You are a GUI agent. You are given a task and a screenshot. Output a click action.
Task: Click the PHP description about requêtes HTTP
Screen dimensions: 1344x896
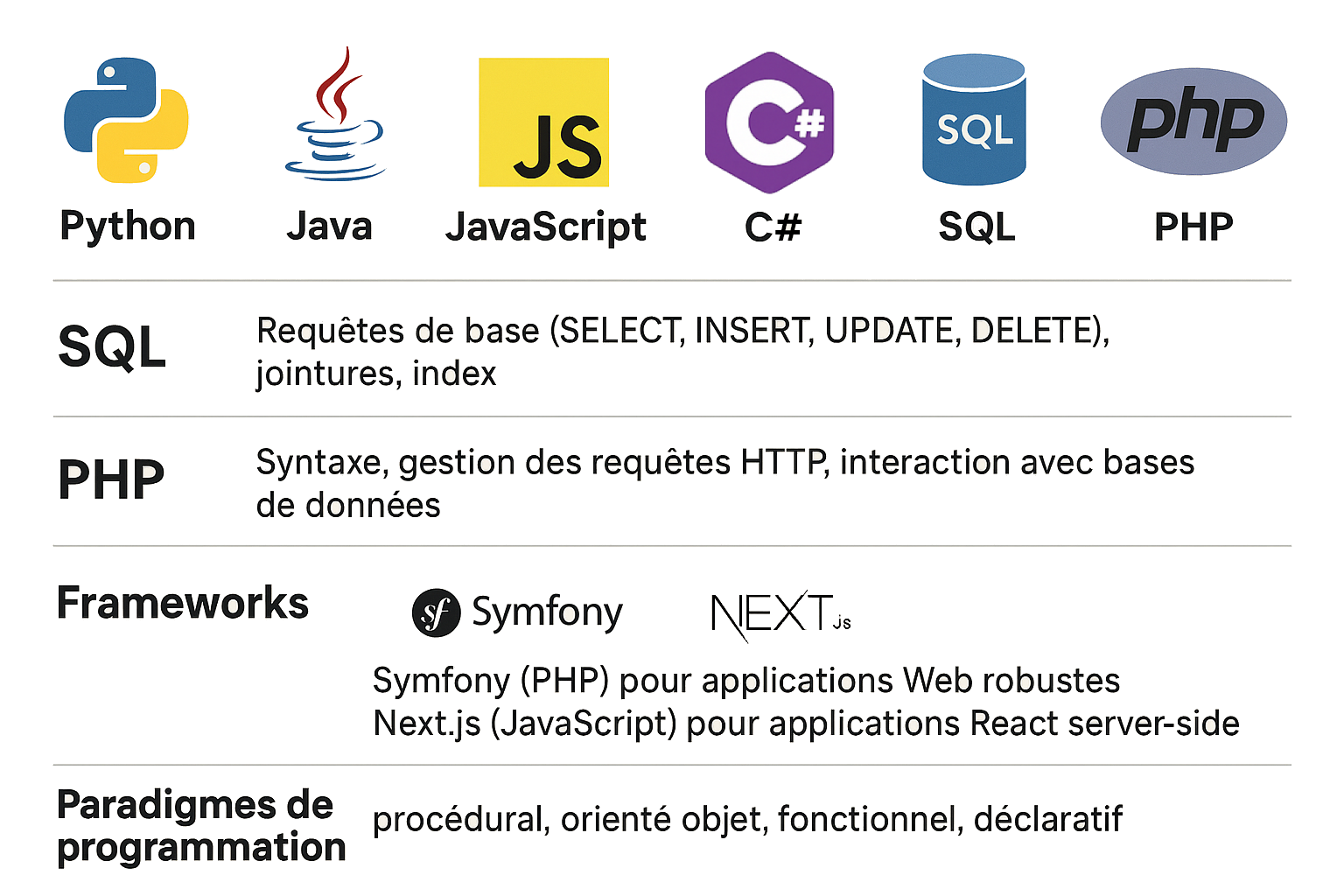[724, 483]
